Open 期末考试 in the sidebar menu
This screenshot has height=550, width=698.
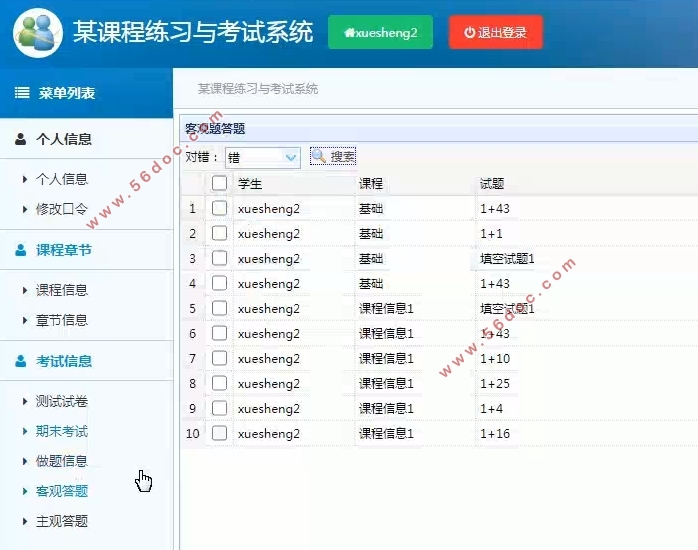[62, 431]
